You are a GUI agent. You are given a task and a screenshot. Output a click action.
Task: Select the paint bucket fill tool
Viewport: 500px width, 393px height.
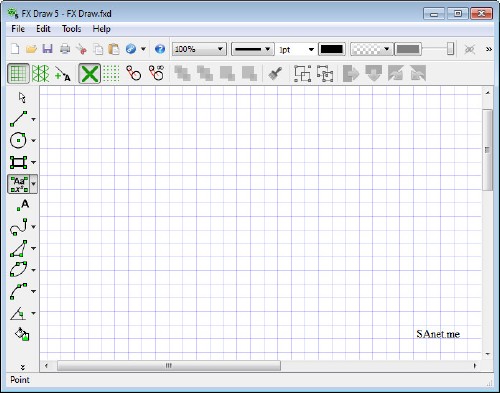(x=22, y=334)
